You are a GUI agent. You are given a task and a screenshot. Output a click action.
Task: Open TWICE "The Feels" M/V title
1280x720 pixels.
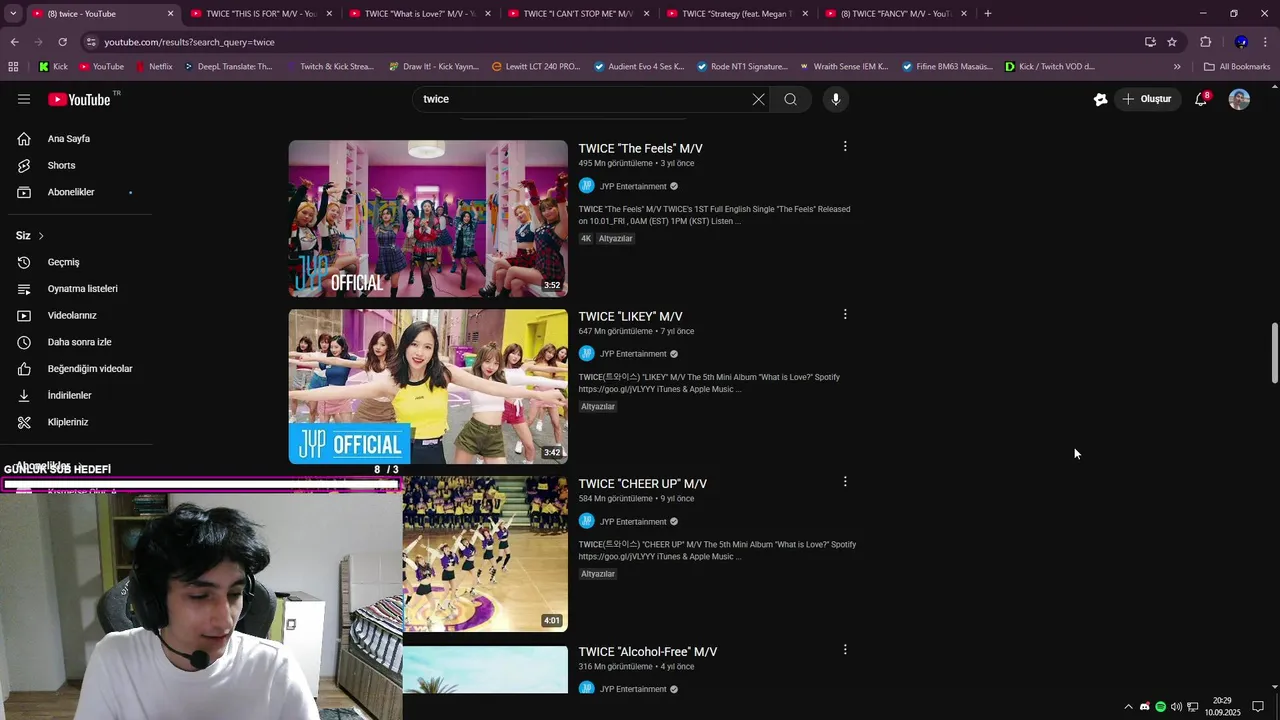click(x=640, y=149)
